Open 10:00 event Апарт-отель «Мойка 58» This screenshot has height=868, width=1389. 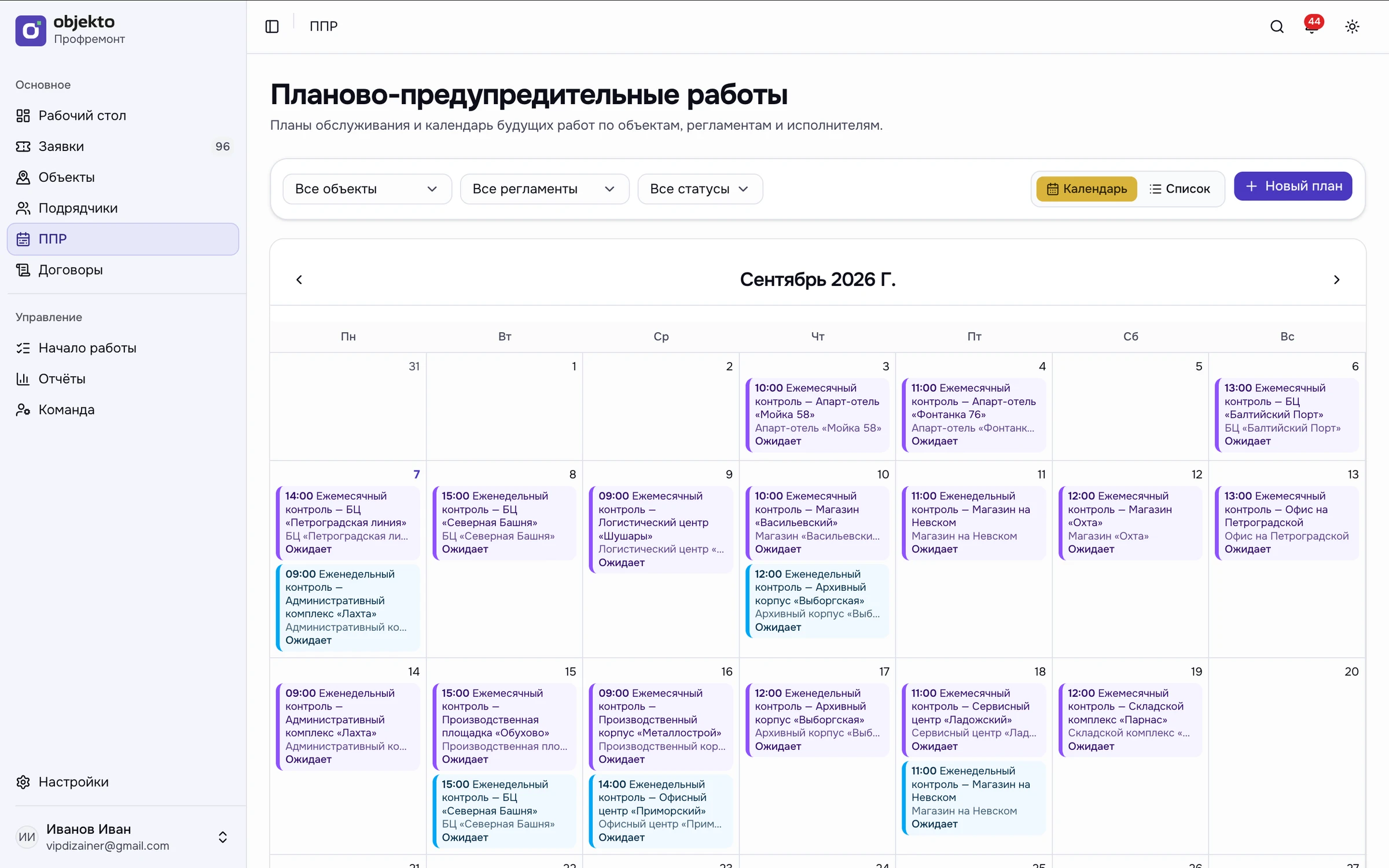pos(817,414)
